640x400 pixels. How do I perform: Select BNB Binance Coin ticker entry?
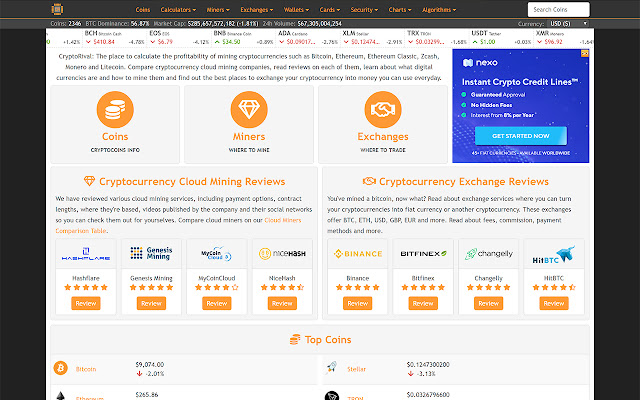[x=244, y=38]
